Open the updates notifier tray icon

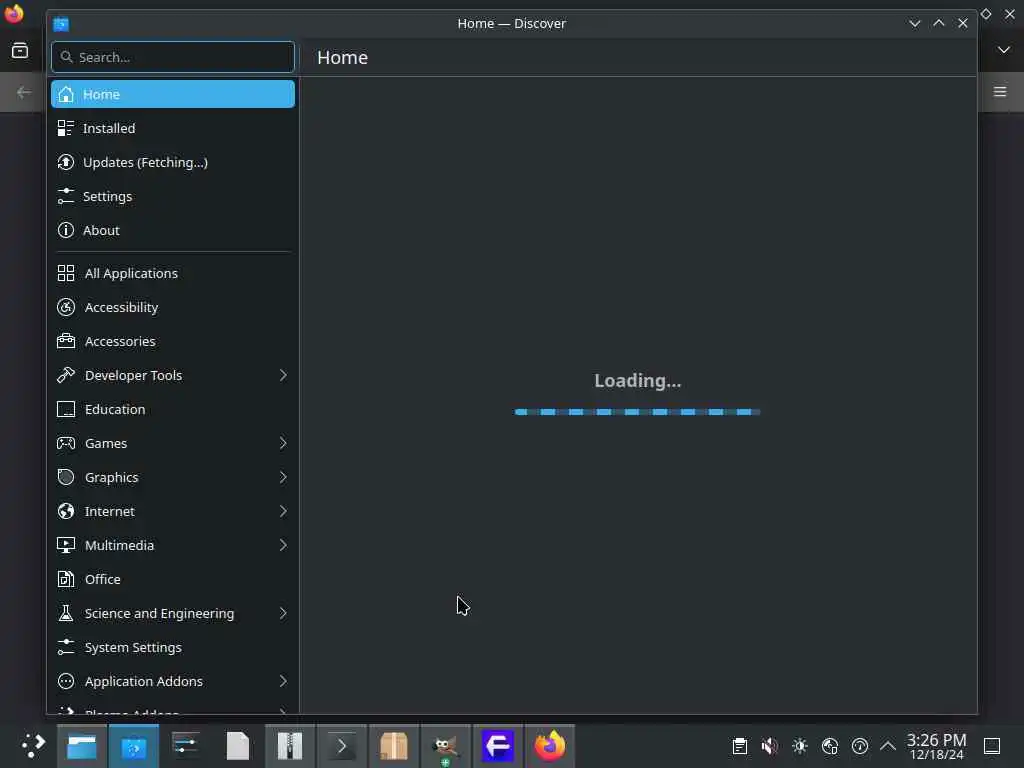pos(859,746)
